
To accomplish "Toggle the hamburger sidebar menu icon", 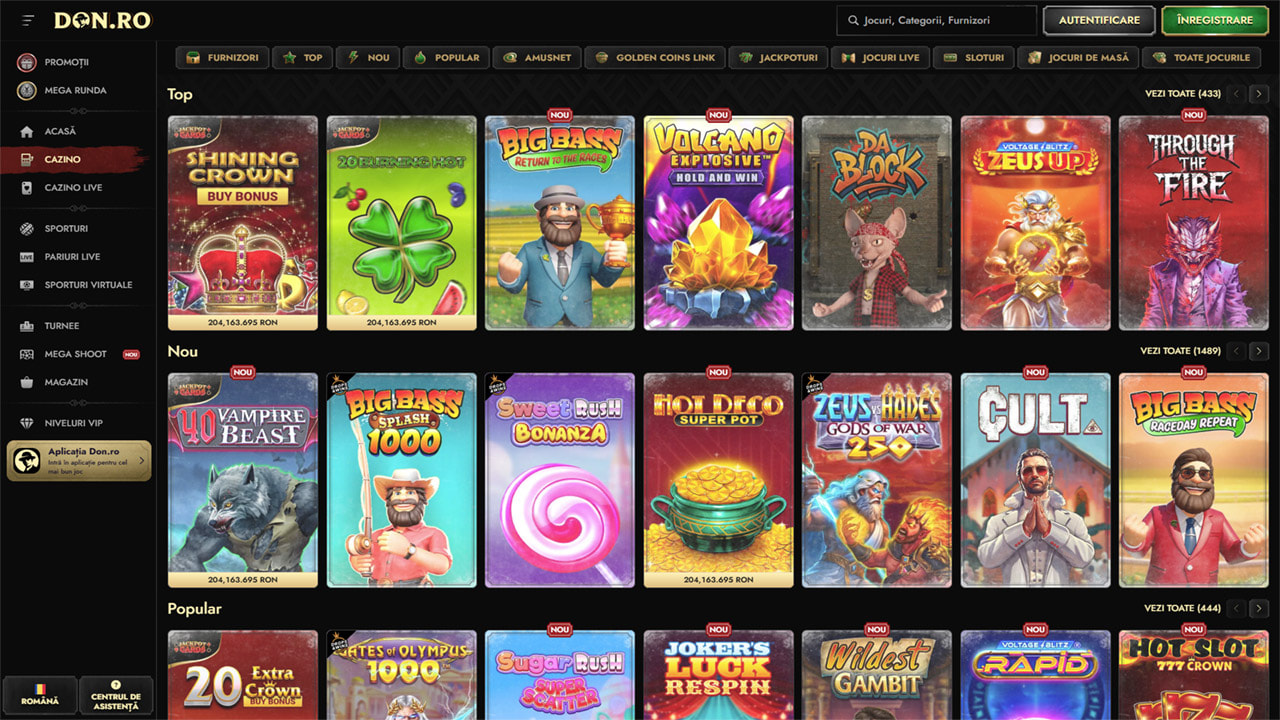I will click(x=28, y=20).
